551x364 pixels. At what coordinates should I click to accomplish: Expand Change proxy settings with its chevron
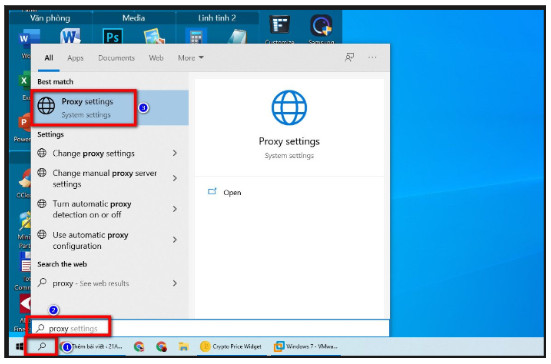point(175,153)
